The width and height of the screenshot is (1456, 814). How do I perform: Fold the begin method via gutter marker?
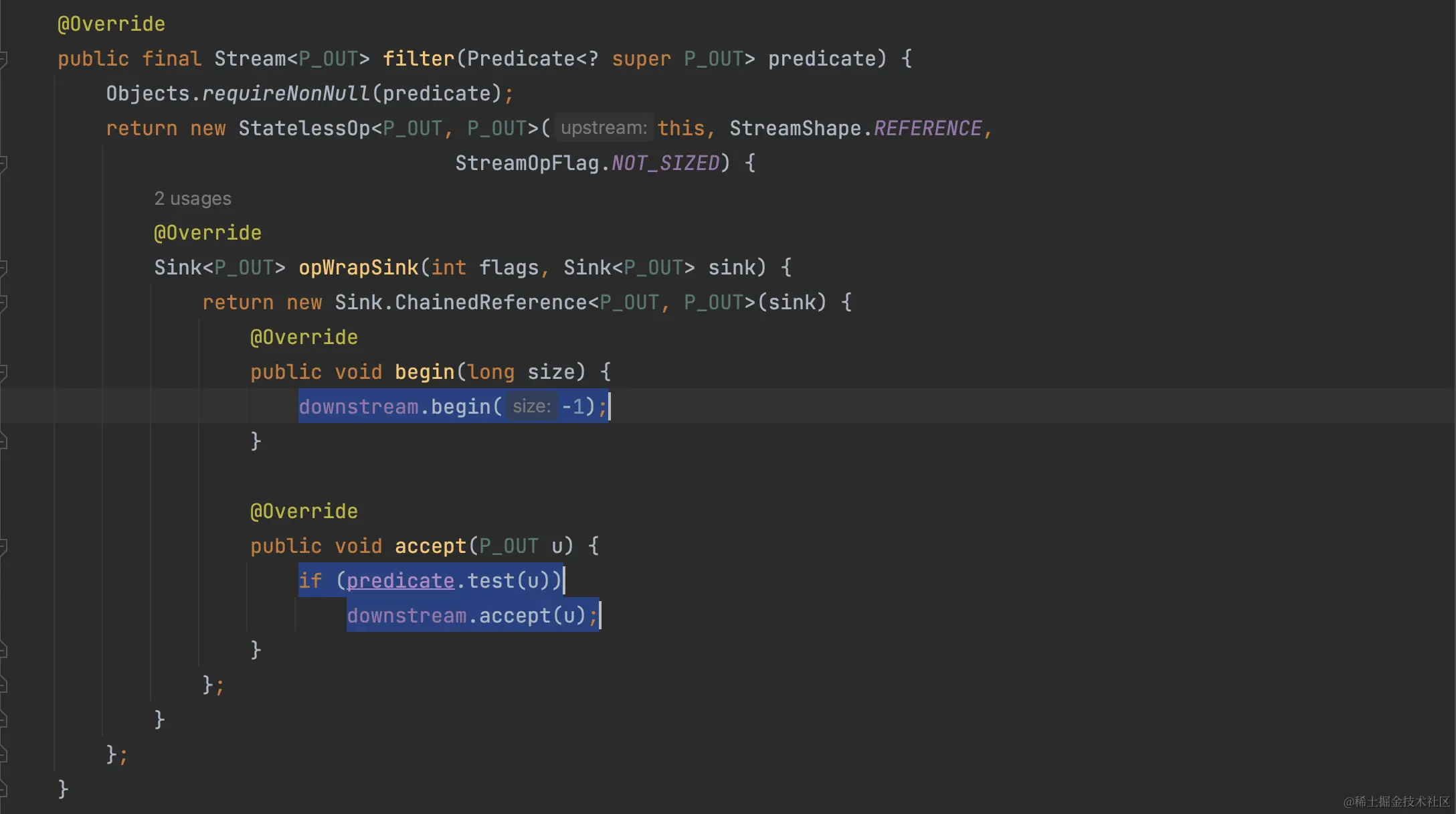3,373
